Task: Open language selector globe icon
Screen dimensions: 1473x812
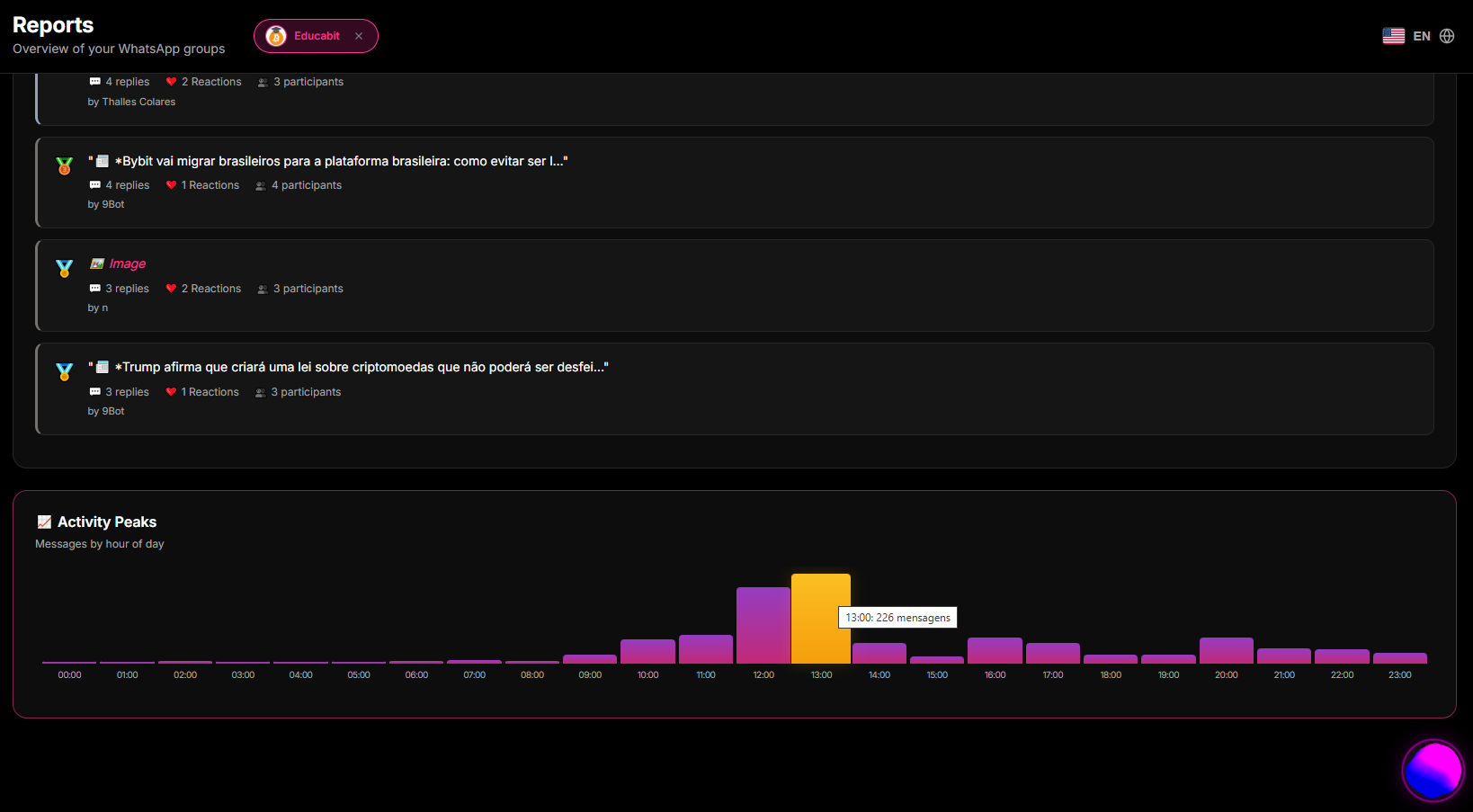Action: [x=1447, y=36]
